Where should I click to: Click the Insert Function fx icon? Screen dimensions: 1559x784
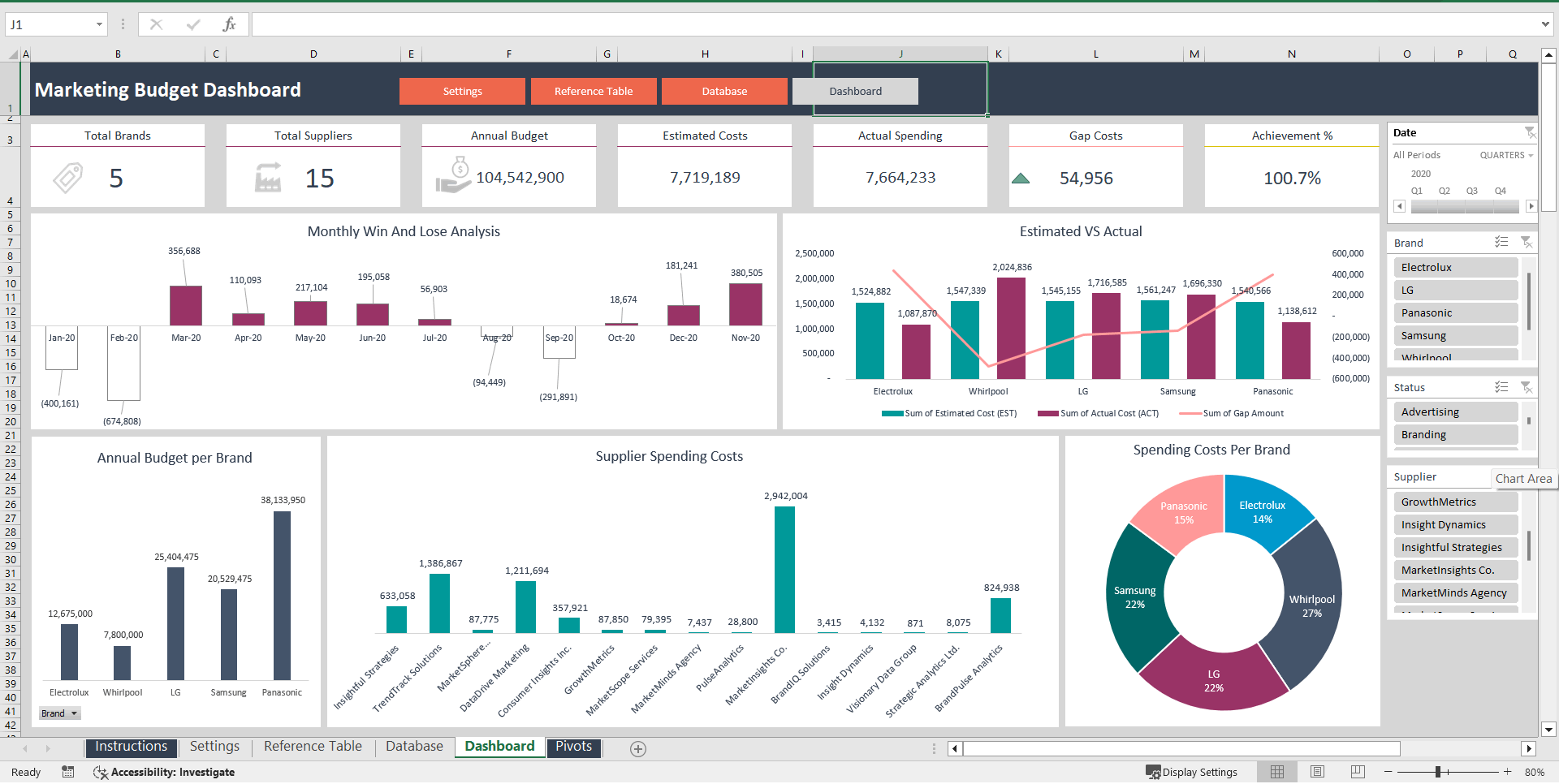coord(229,24)
